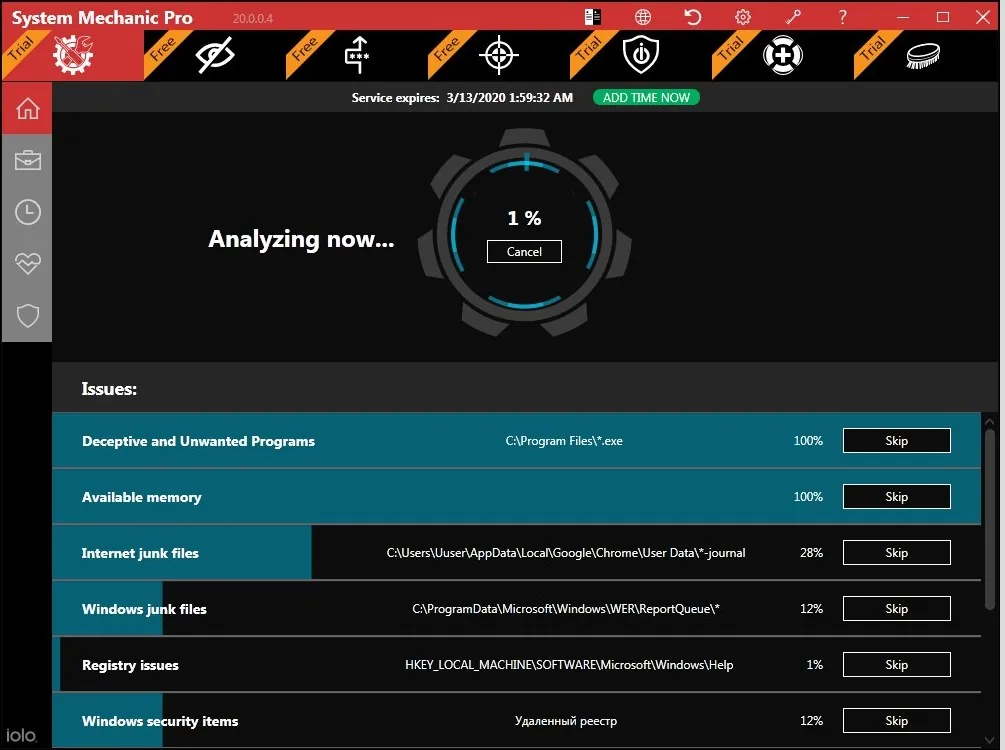Skip the Available memory scan
Viewport: 1005px width, 750px height.
(x=897, y=497)
